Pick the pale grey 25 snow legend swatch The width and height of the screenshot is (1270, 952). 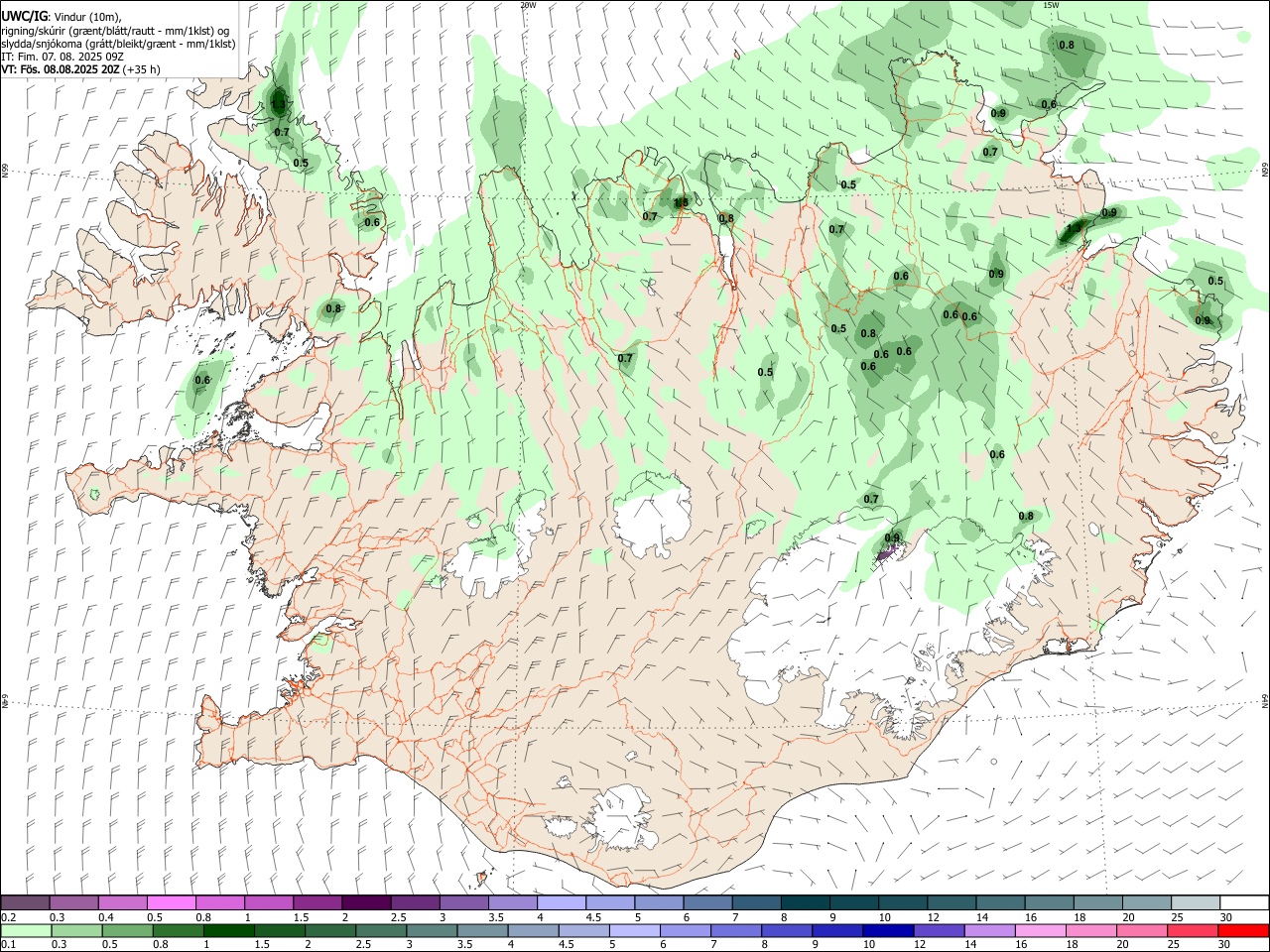coord(1194,902)
